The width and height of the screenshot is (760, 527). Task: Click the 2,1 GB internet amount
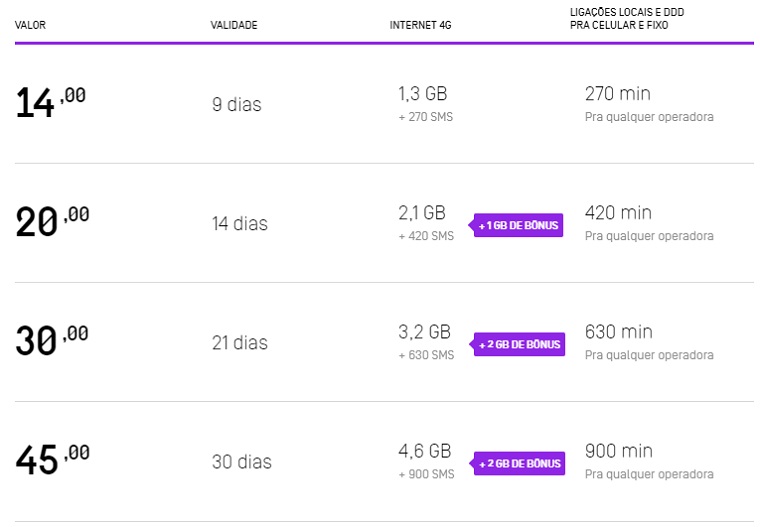(x=421, y=212)
